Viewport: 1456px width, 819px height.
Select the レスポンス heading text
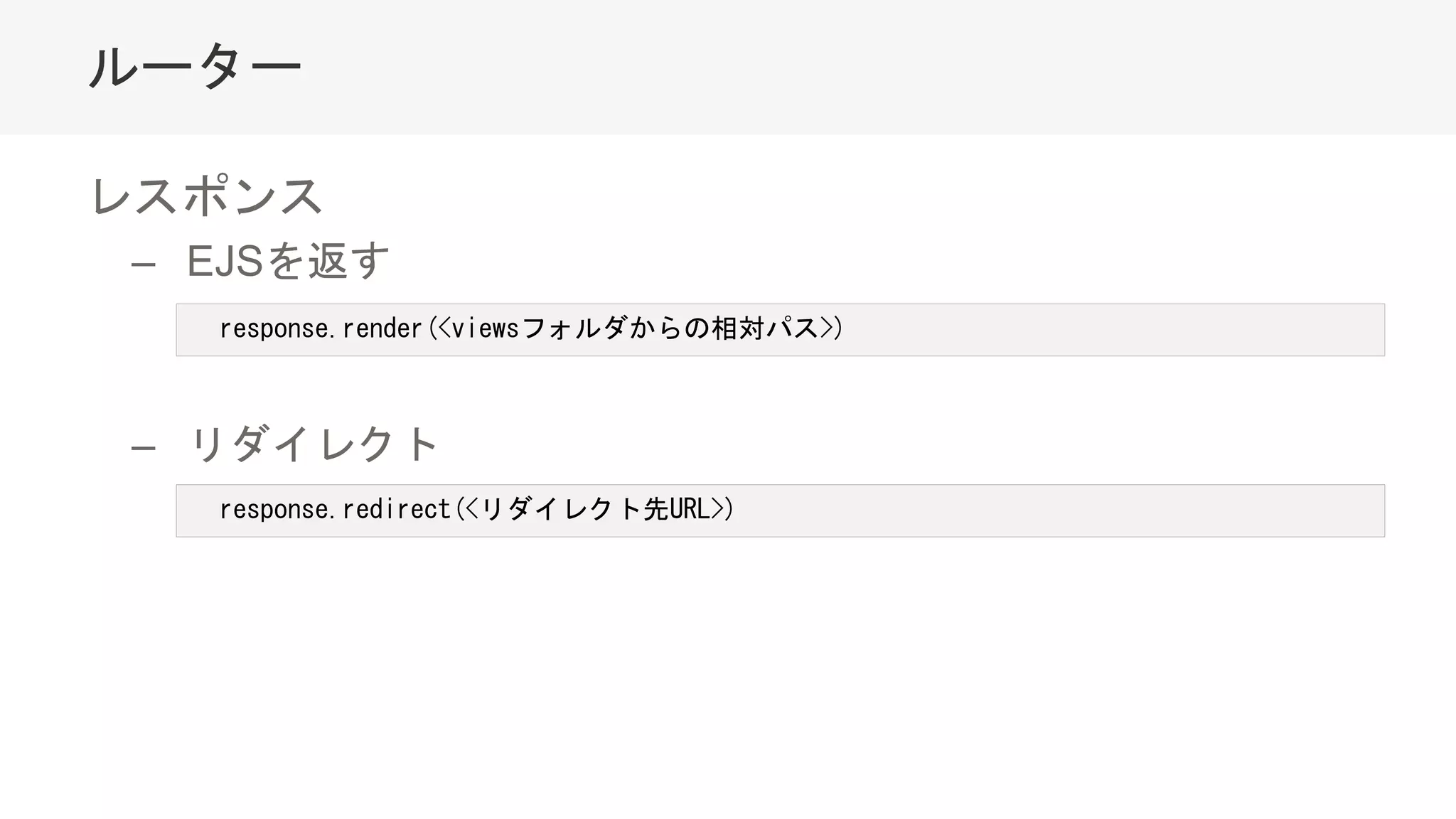207,196
